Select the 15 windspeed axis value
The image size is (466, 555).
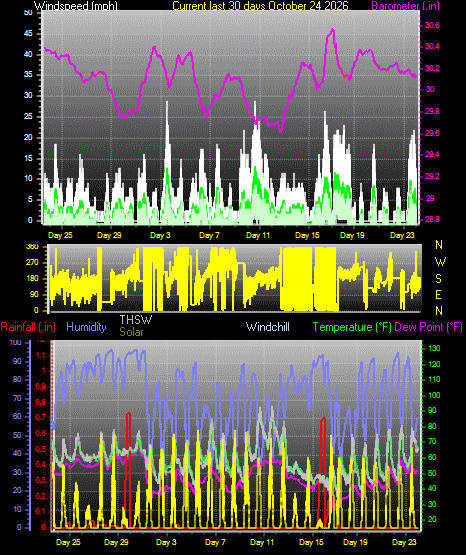28,158
